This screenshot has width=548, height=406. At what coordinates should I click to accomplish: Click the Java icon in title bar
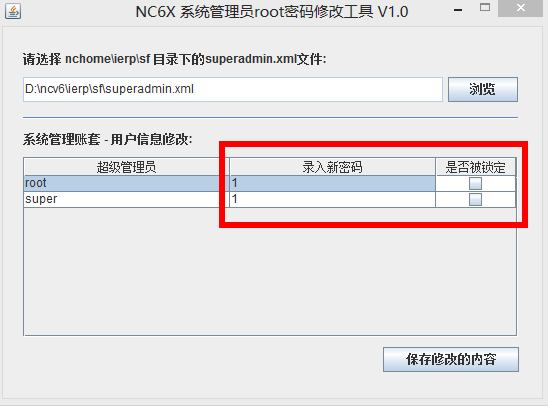click(13, 11)
